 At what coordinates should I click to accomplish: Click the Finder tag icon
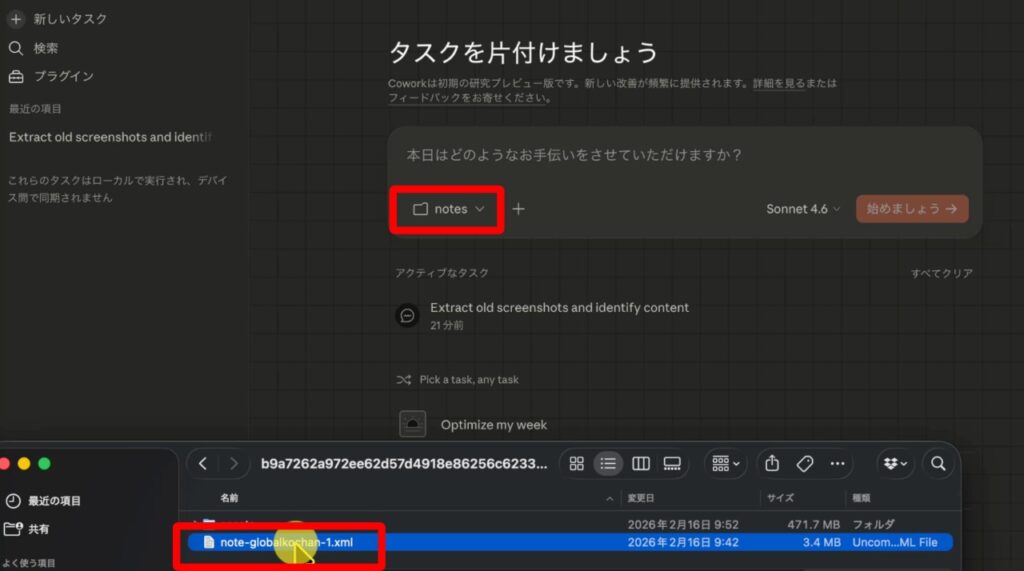point(805,464)
